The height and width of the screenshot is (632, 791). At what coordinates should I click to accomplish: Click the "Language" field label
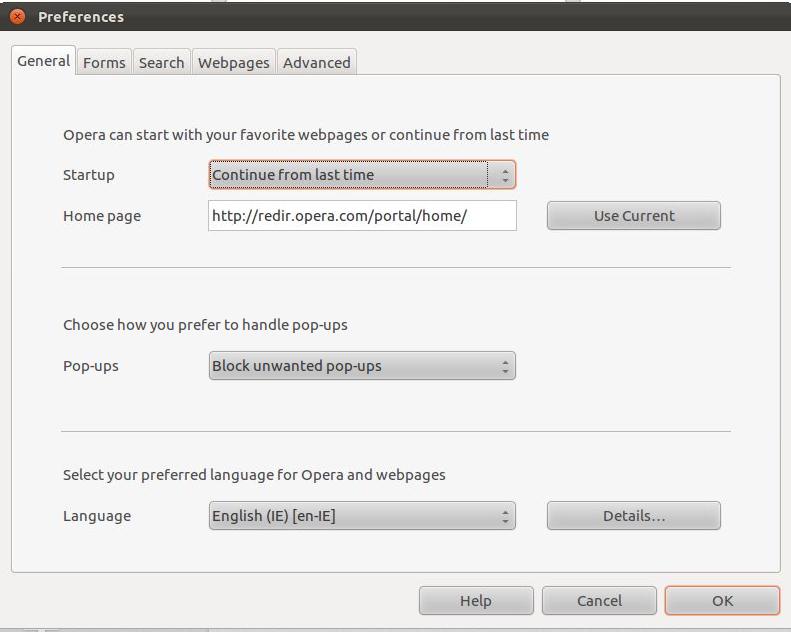(x=97, y=516)
